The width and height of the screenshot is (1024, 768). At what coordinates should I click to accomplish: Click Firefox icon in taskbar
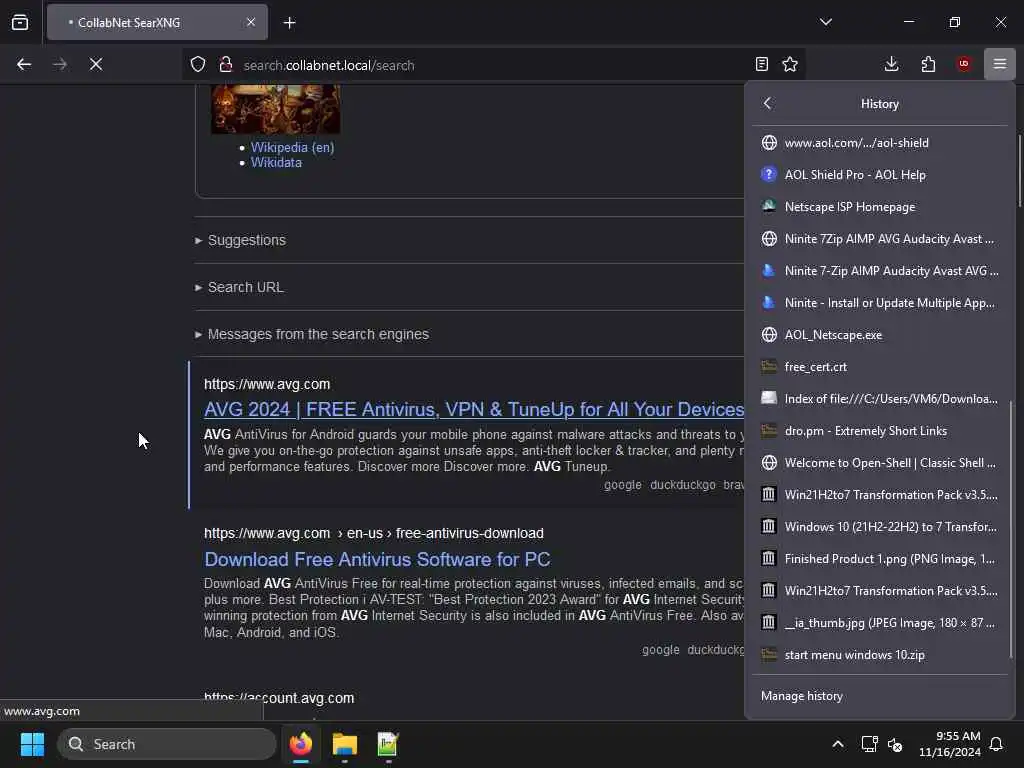(301, 744)
